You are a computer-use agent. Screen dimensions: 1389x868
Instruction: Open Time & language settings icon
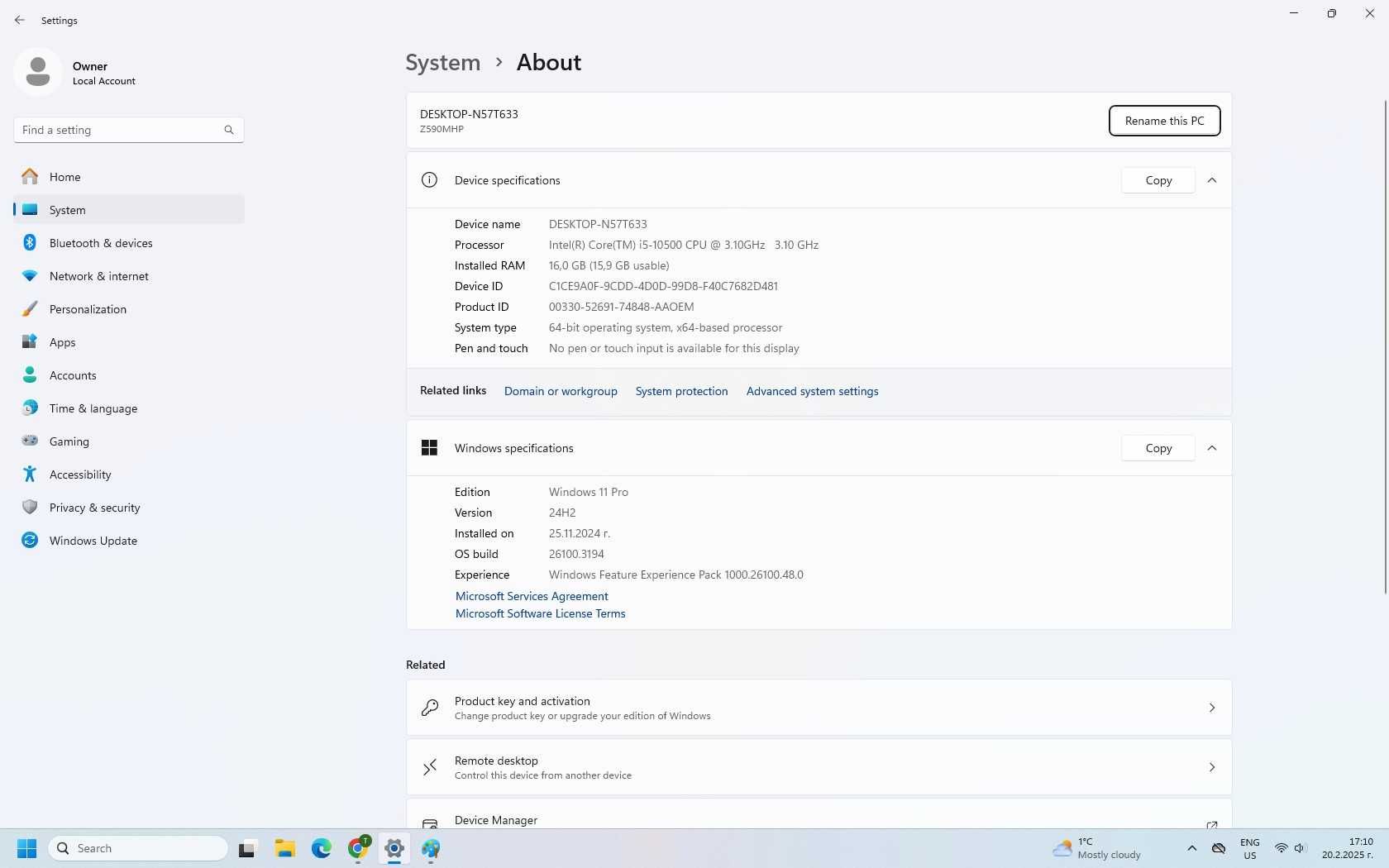pyautogui.click(x=30, y=408)
